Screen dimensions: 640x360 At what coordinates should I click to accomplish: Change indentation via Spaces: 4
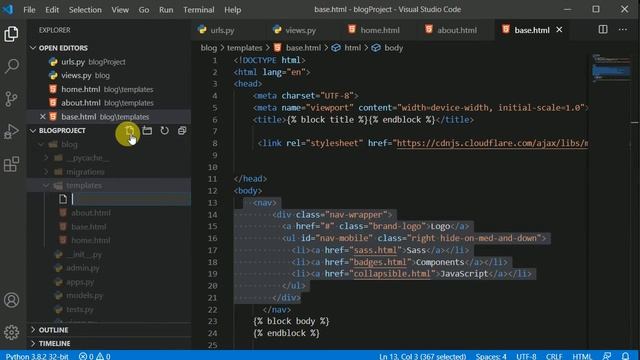tap(491, 356)
